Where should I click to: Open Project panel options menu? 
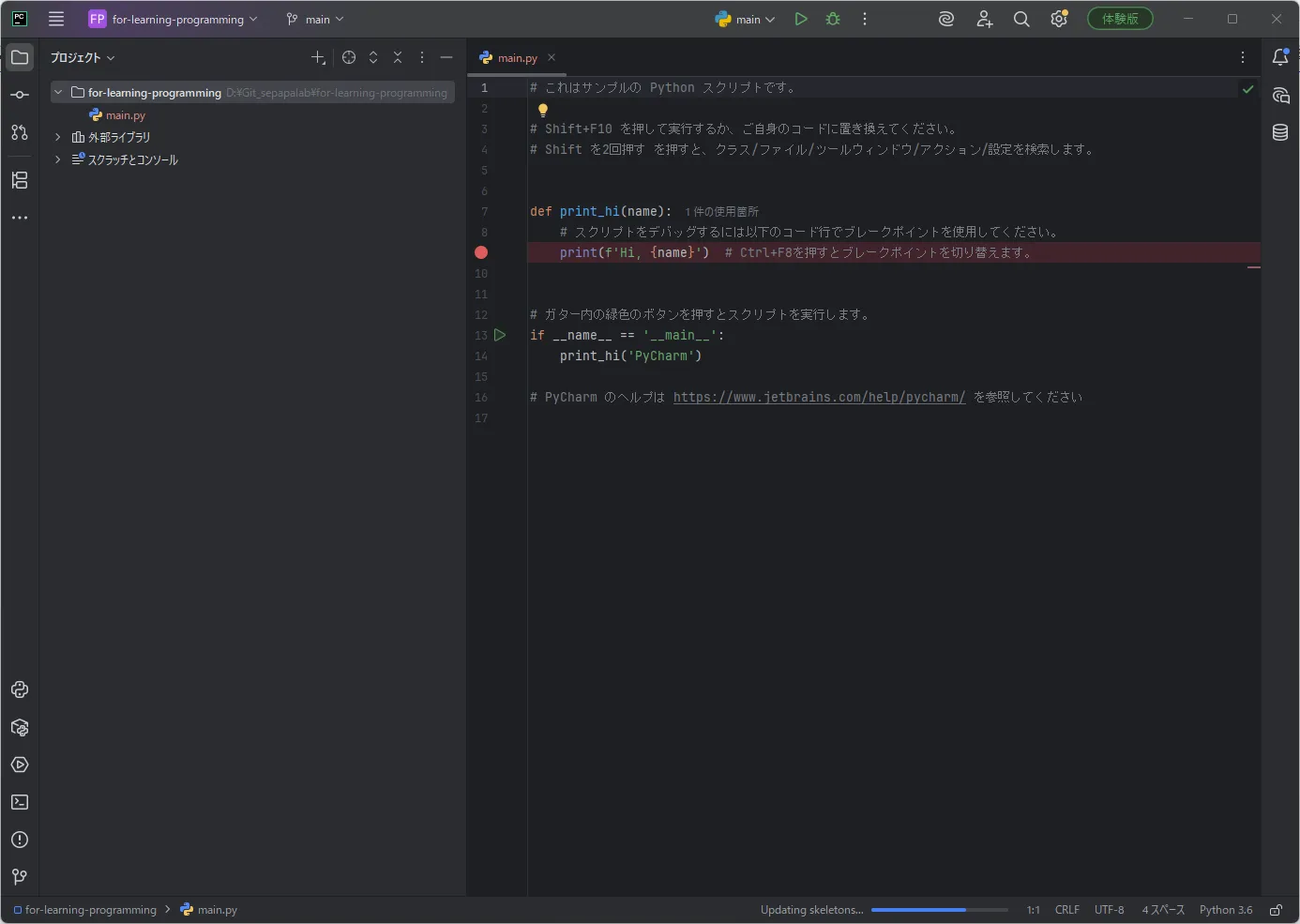[x=422, y=57]
